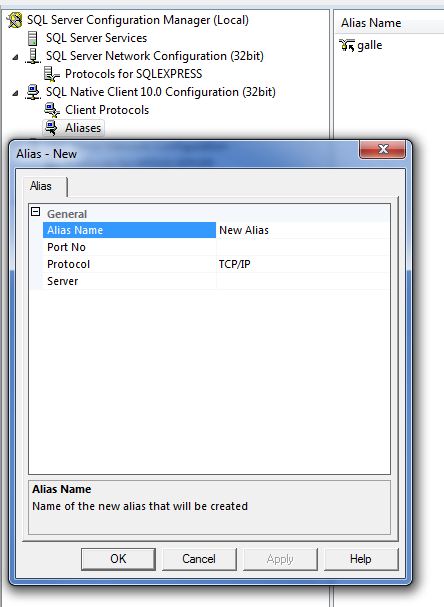This screenshot has width=444, height=607.
Task: Edit the New Alias value field
Action: [303, 230]
